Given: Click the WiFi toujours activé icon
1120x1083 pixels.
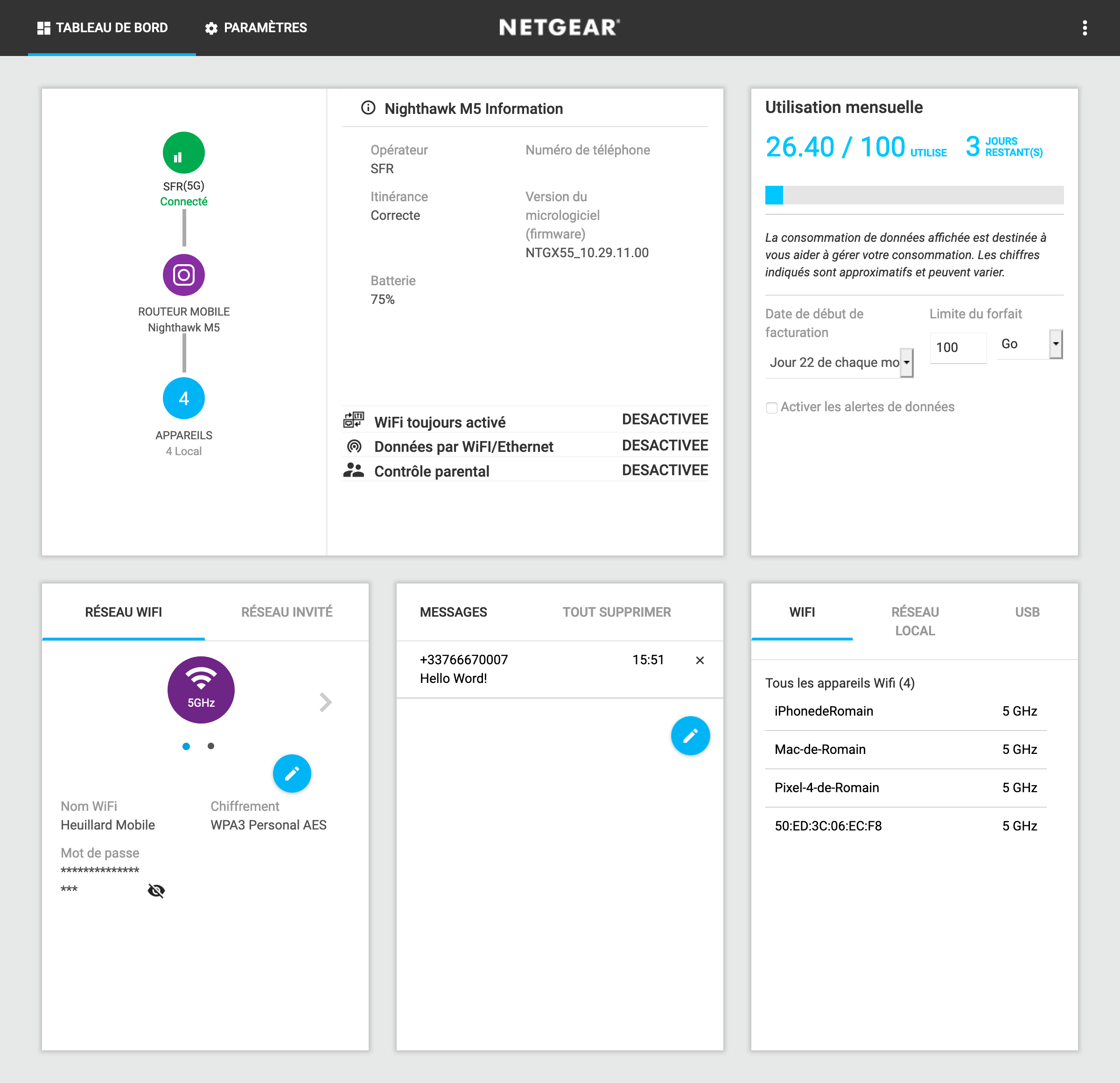Looking at the screenshot, I should 354,420.
